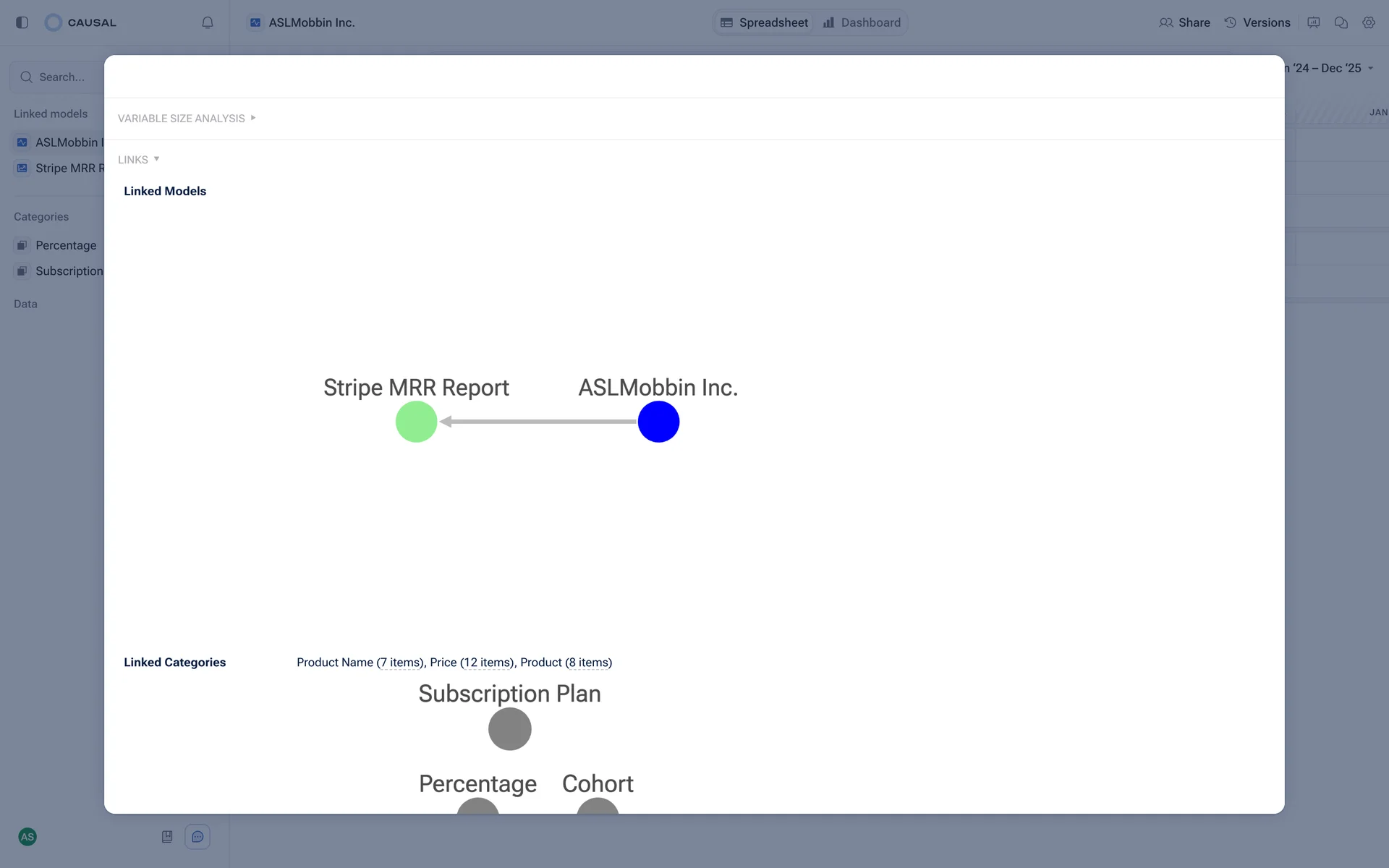This screenshot has width=1389, height=868.
Task: Open the help book icon
Action: (x=167, y=837)
